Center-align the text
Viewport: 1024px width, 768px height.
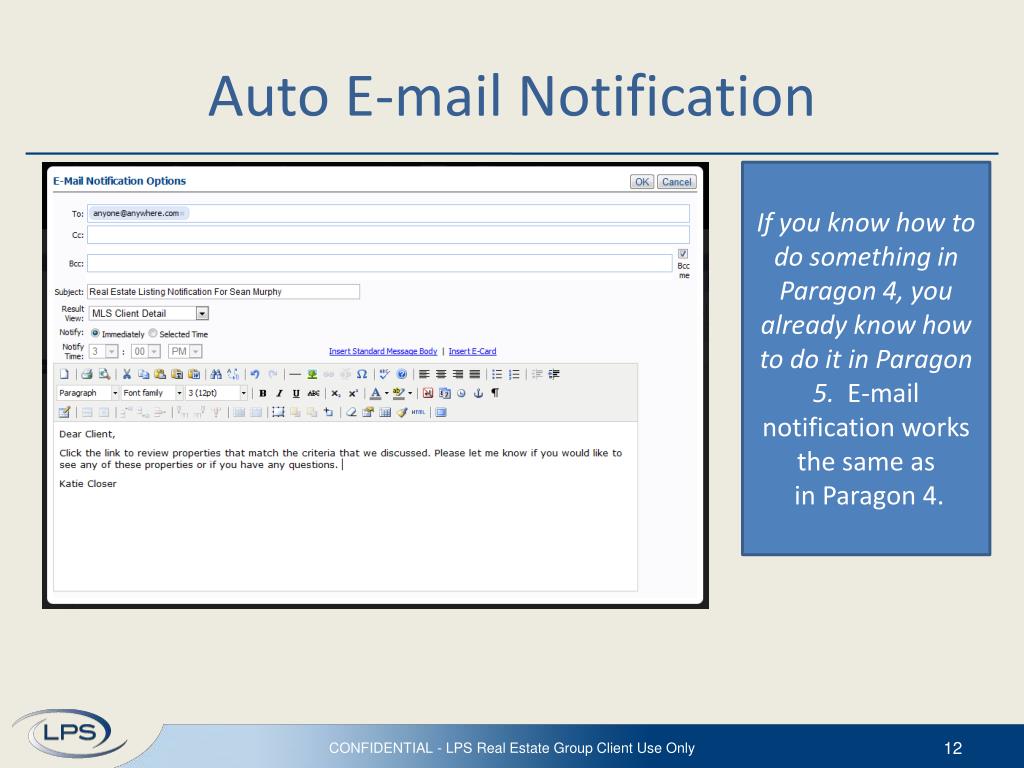point(441,374)
